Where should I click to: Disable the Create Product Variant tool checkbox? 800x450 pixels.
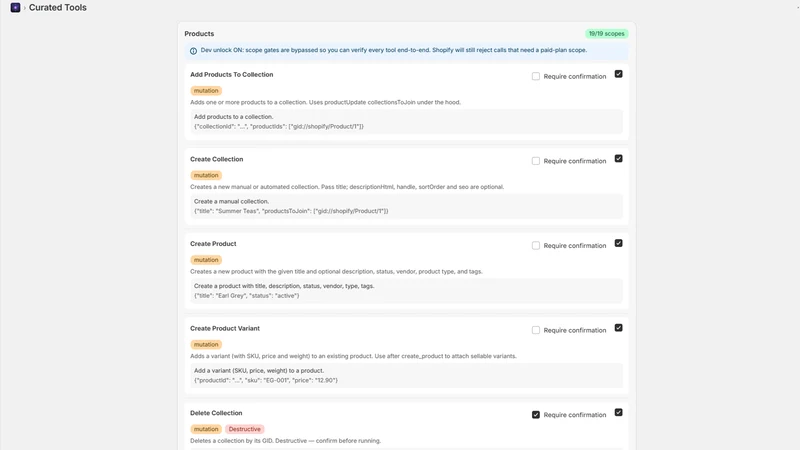tap(618, 328)
